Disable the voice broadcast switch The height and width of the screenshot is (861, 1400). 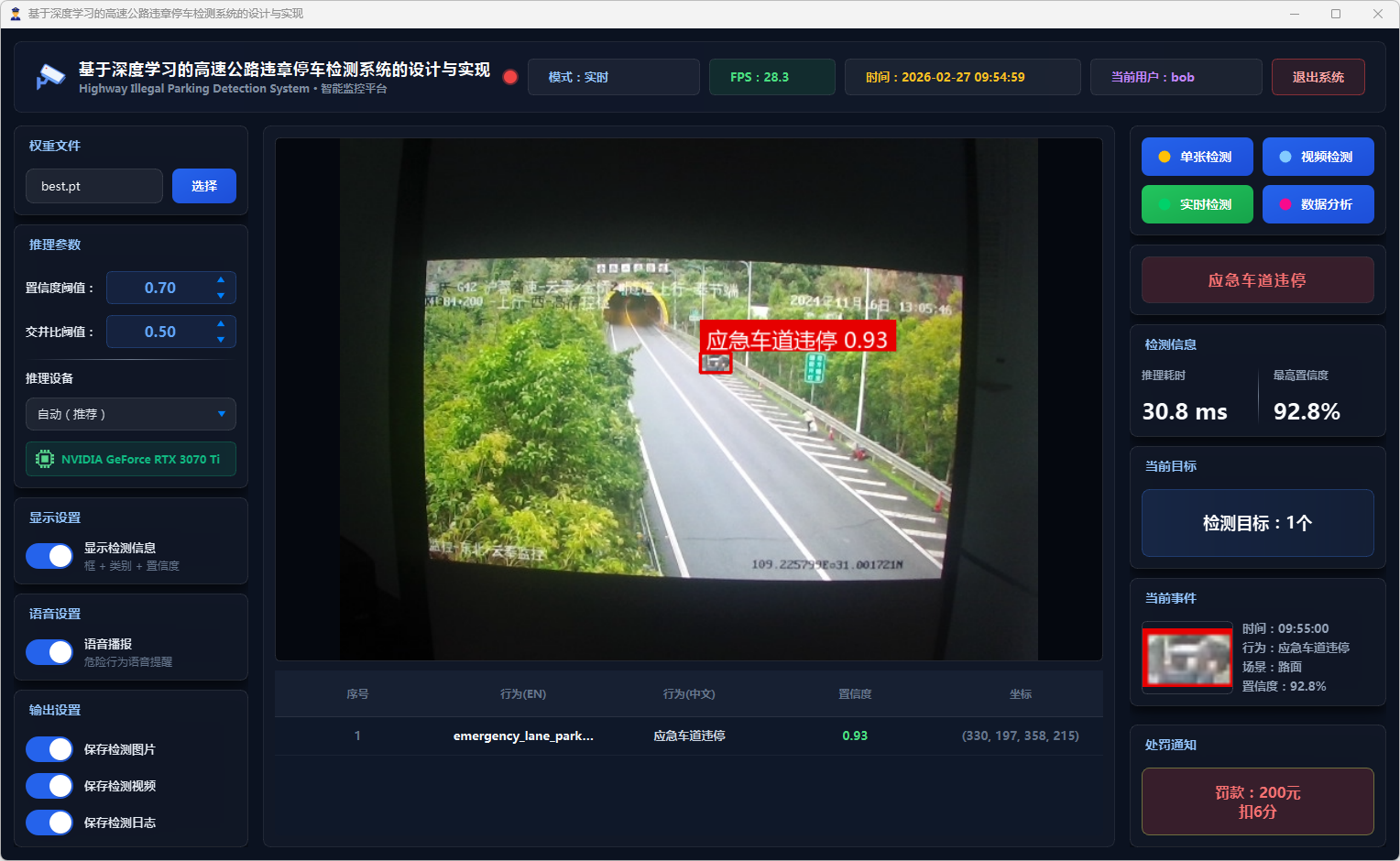tap(49, 652)
